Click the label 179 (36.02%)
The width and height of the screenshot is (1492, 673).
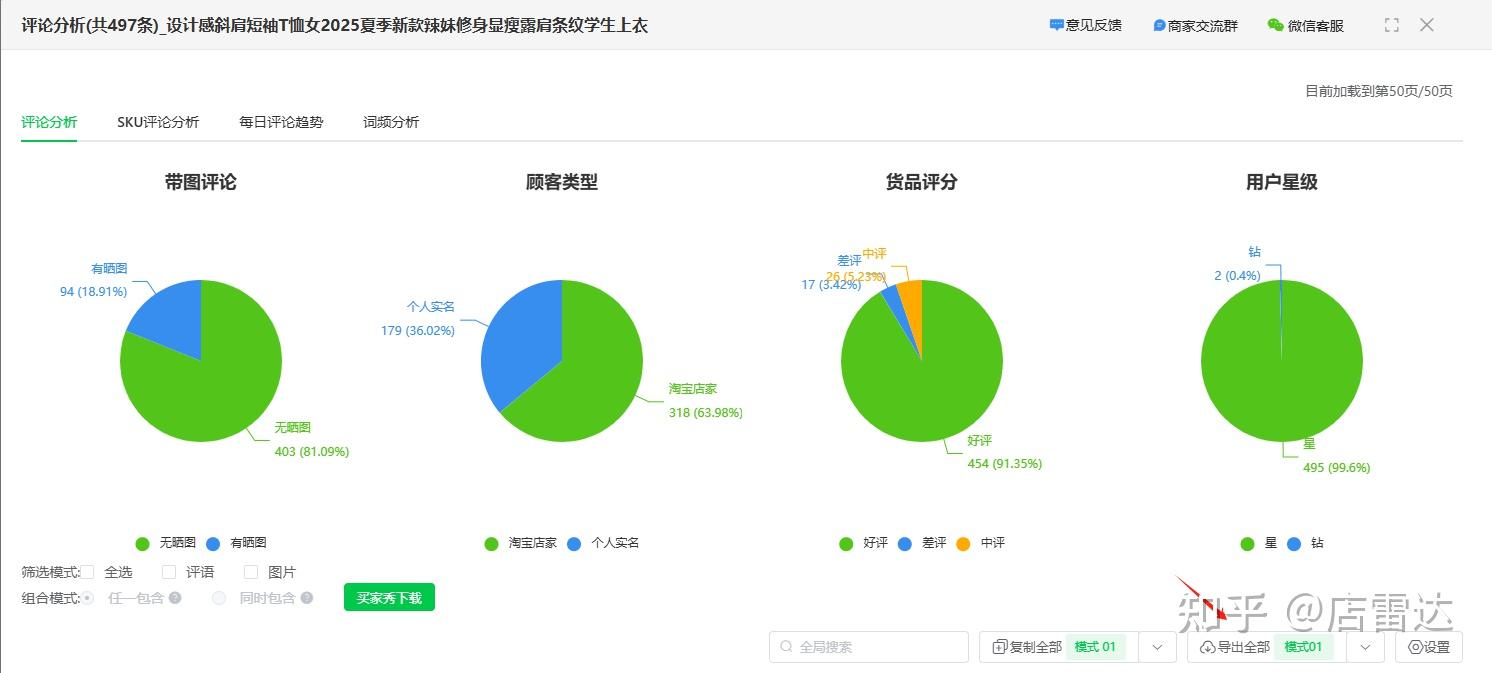point(418,330)
